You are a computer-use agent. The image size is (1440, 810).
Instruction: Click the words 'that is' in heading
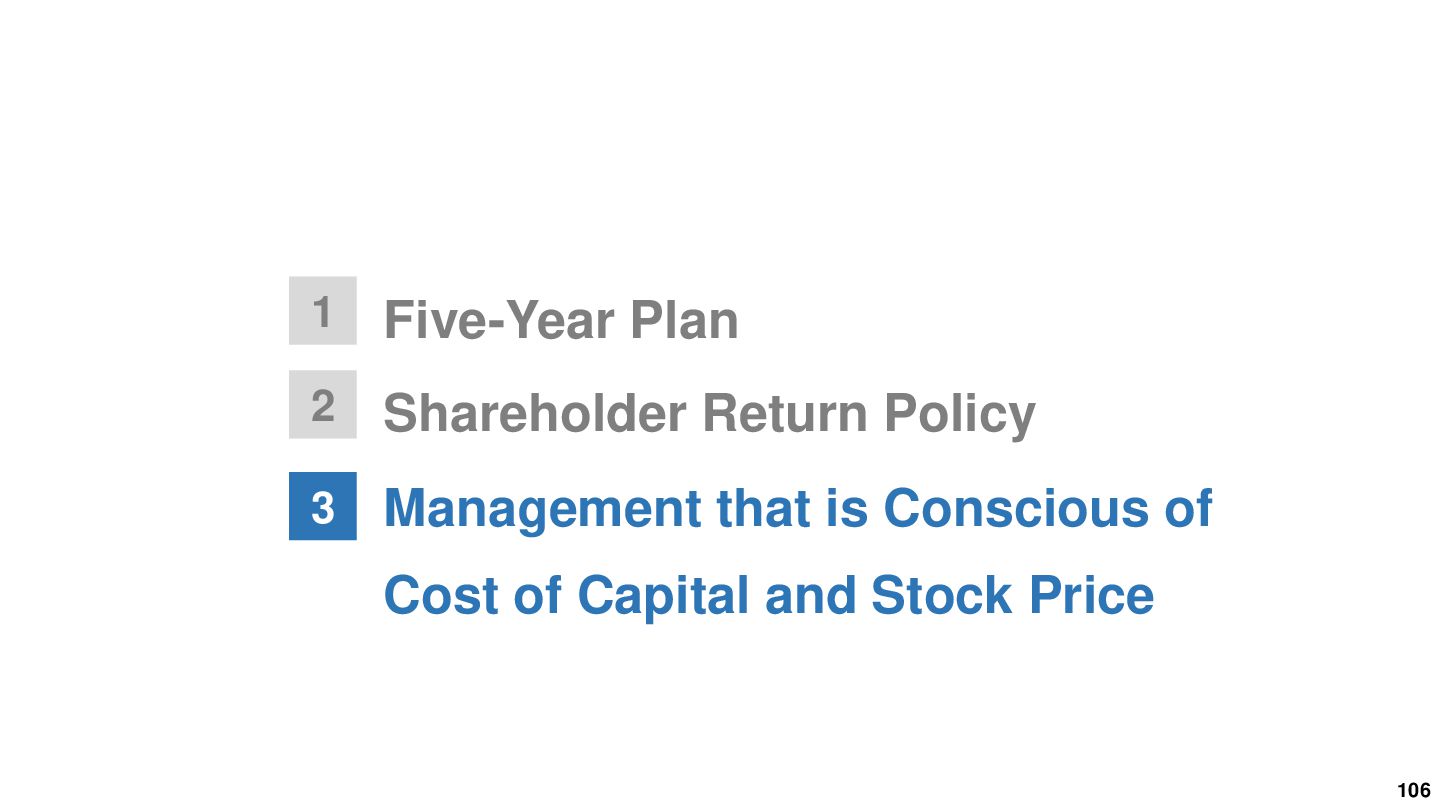[793, 508]
